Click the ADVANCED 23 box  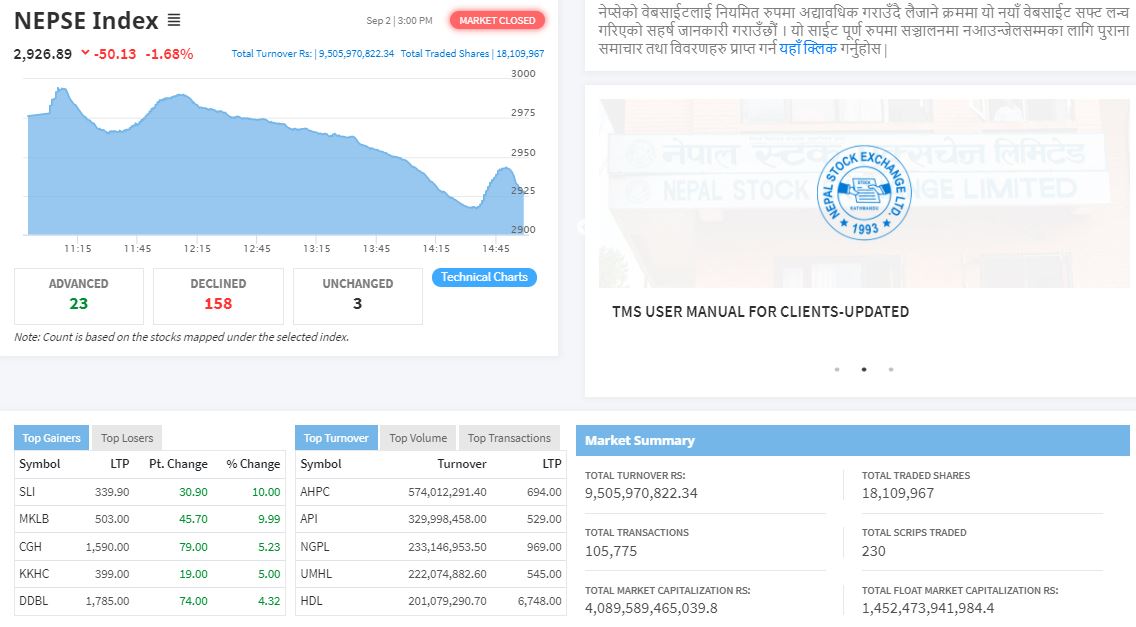[x=79, y=296]
